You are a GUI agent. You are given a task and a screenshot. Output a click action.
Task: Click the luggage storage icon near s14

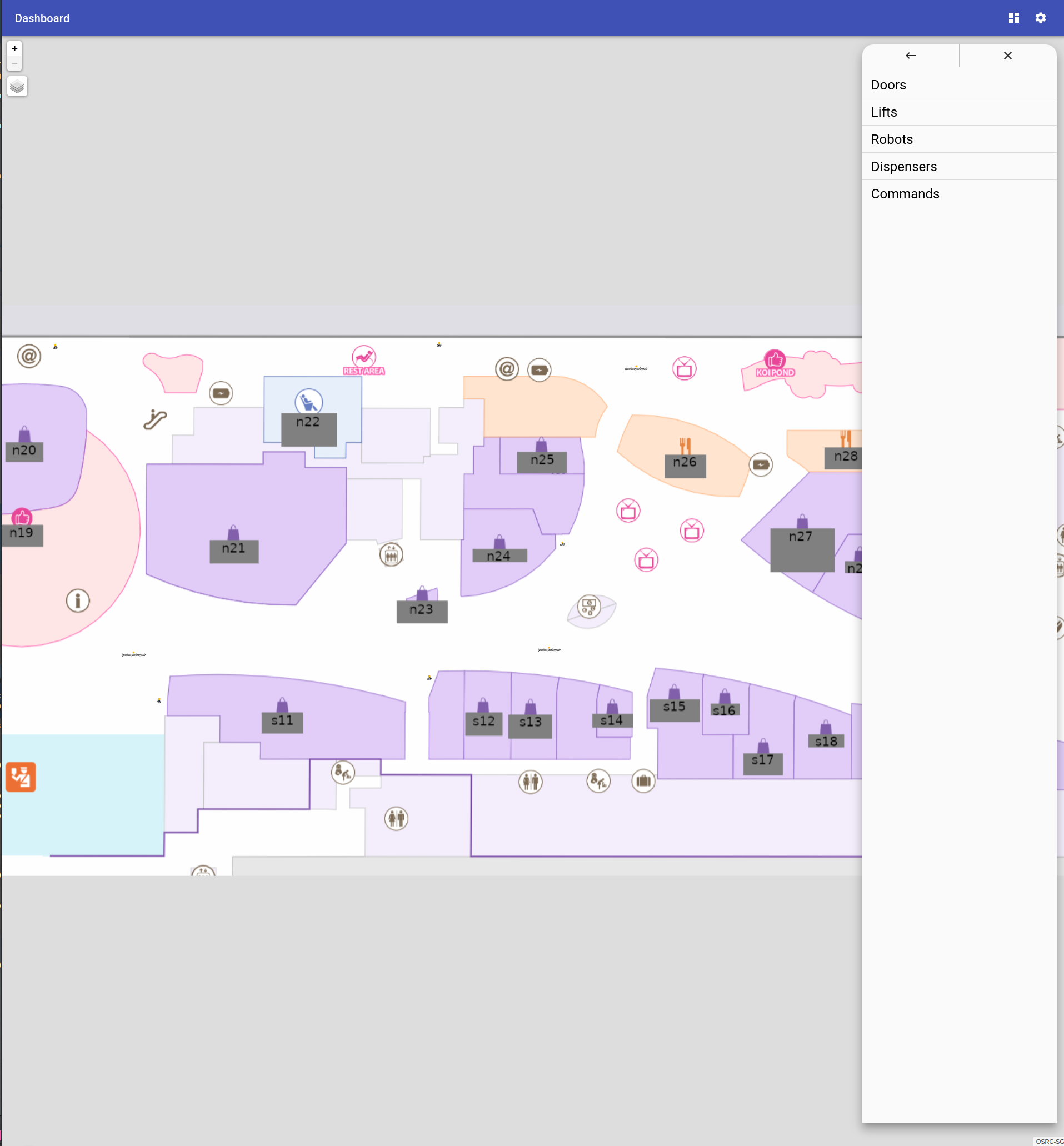644,780
